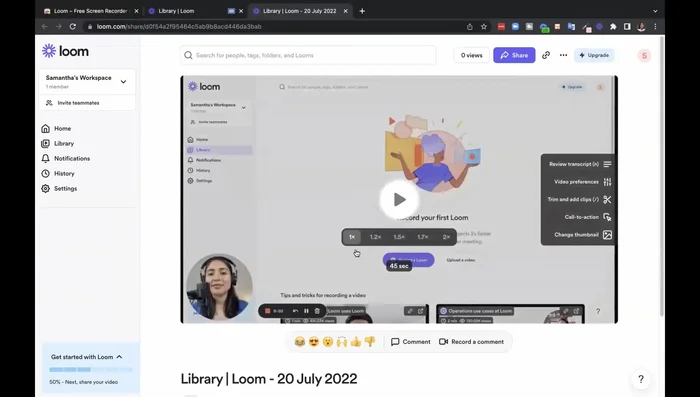
Task: Open the Home page
Action: (x=62, y=129)
